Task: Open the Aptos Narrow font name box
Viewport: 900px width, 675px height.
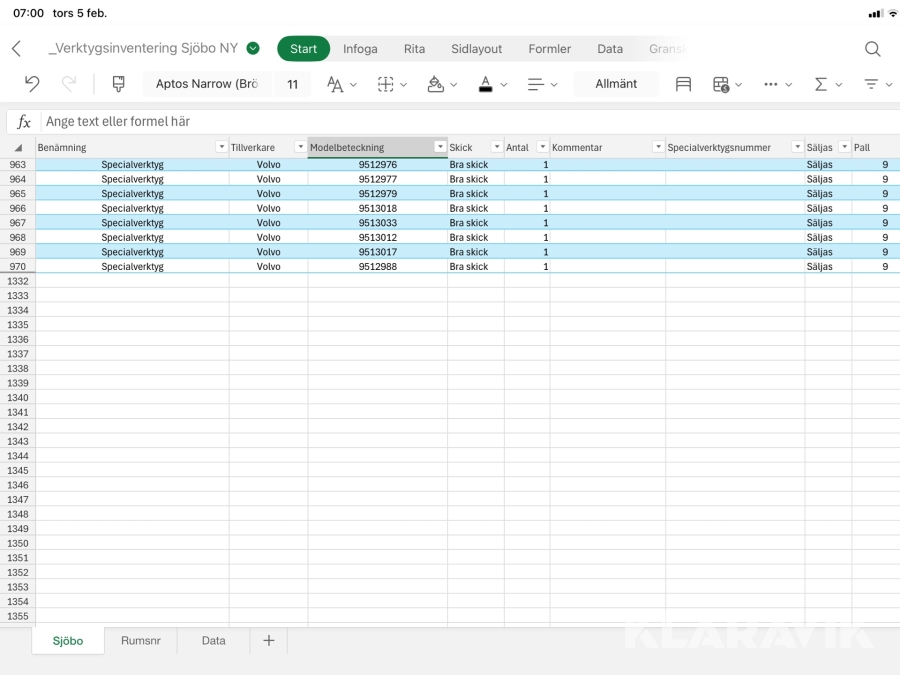Action: click(207, 84)
